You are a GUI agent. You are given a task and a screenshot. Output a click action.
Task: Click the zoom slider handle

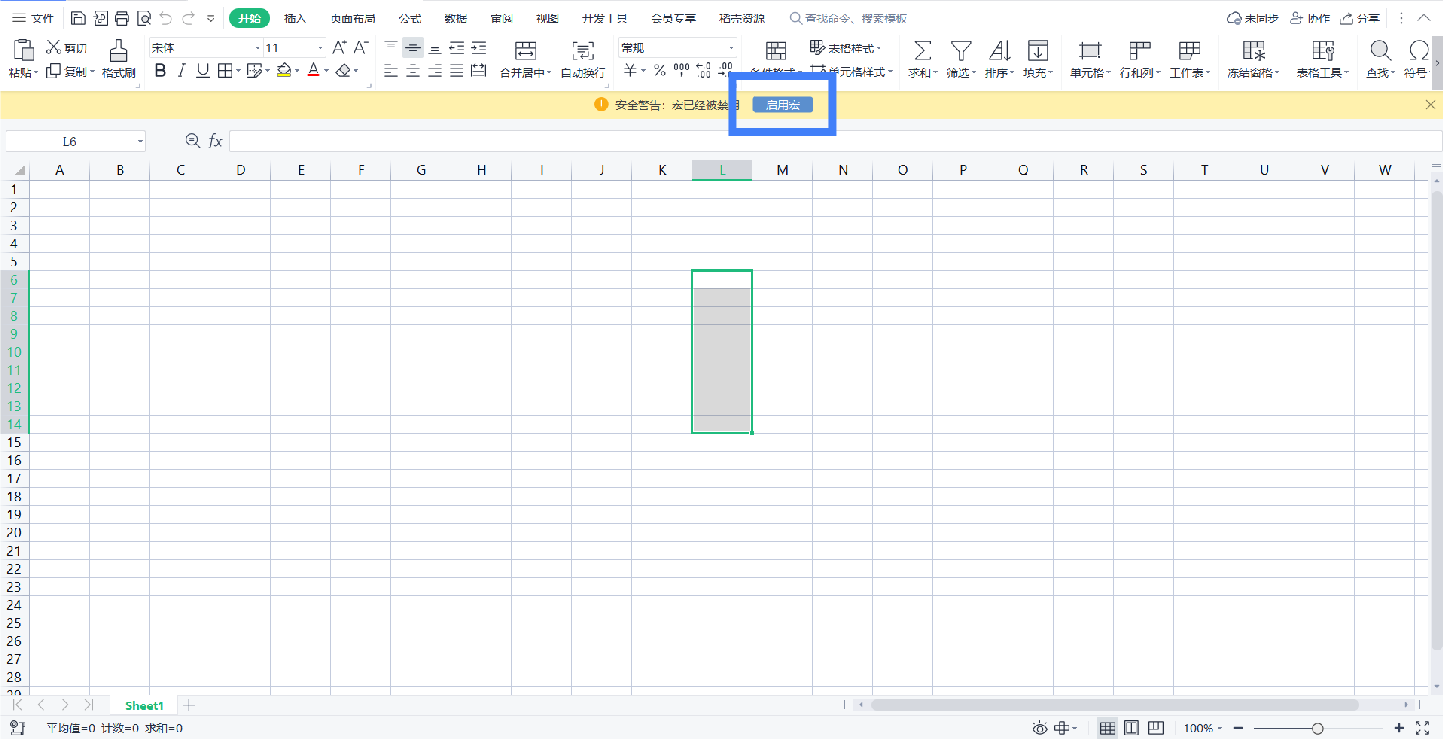coord(1318,729)
